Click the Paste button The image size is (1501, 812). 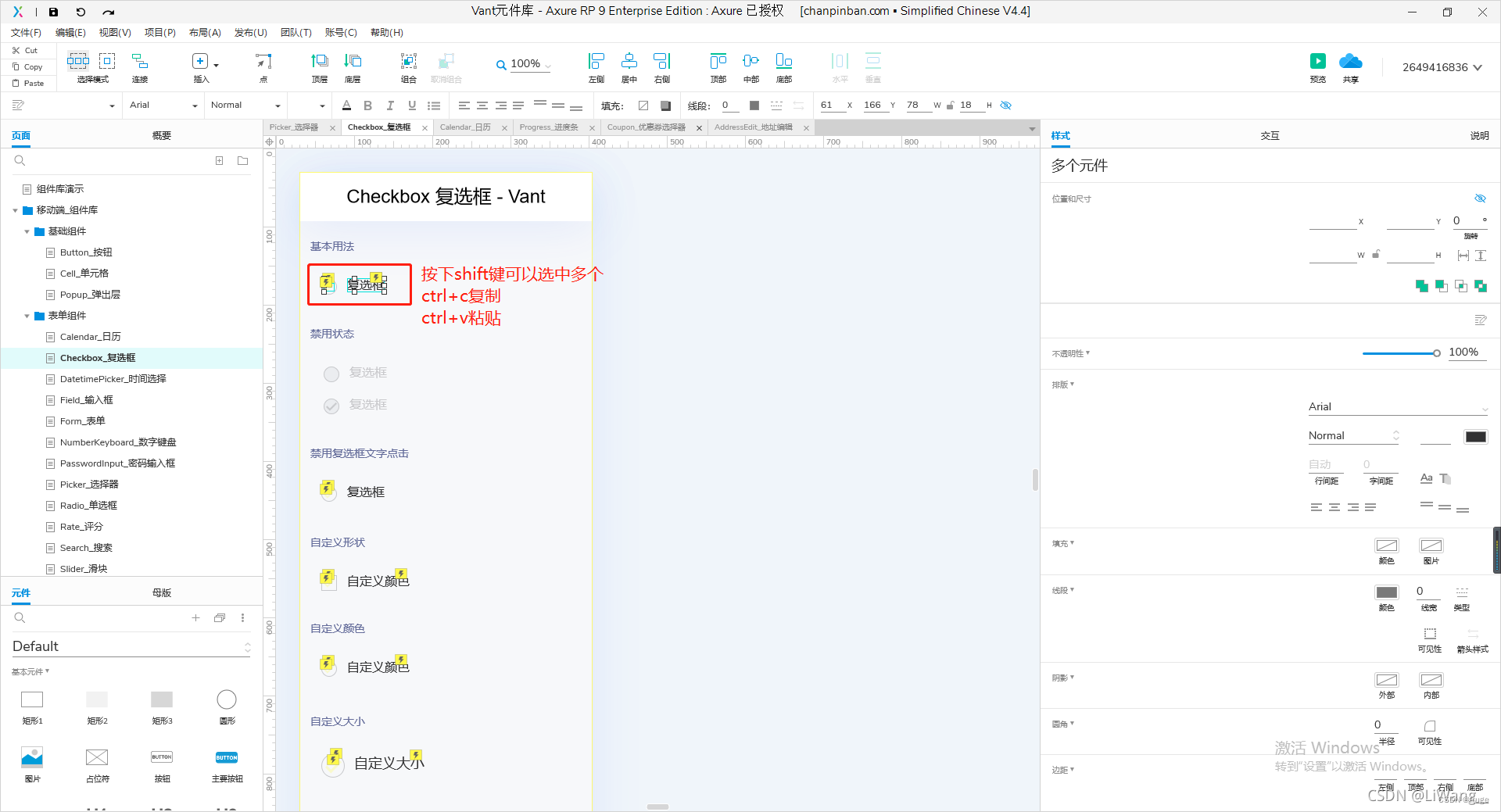[28, 84]
